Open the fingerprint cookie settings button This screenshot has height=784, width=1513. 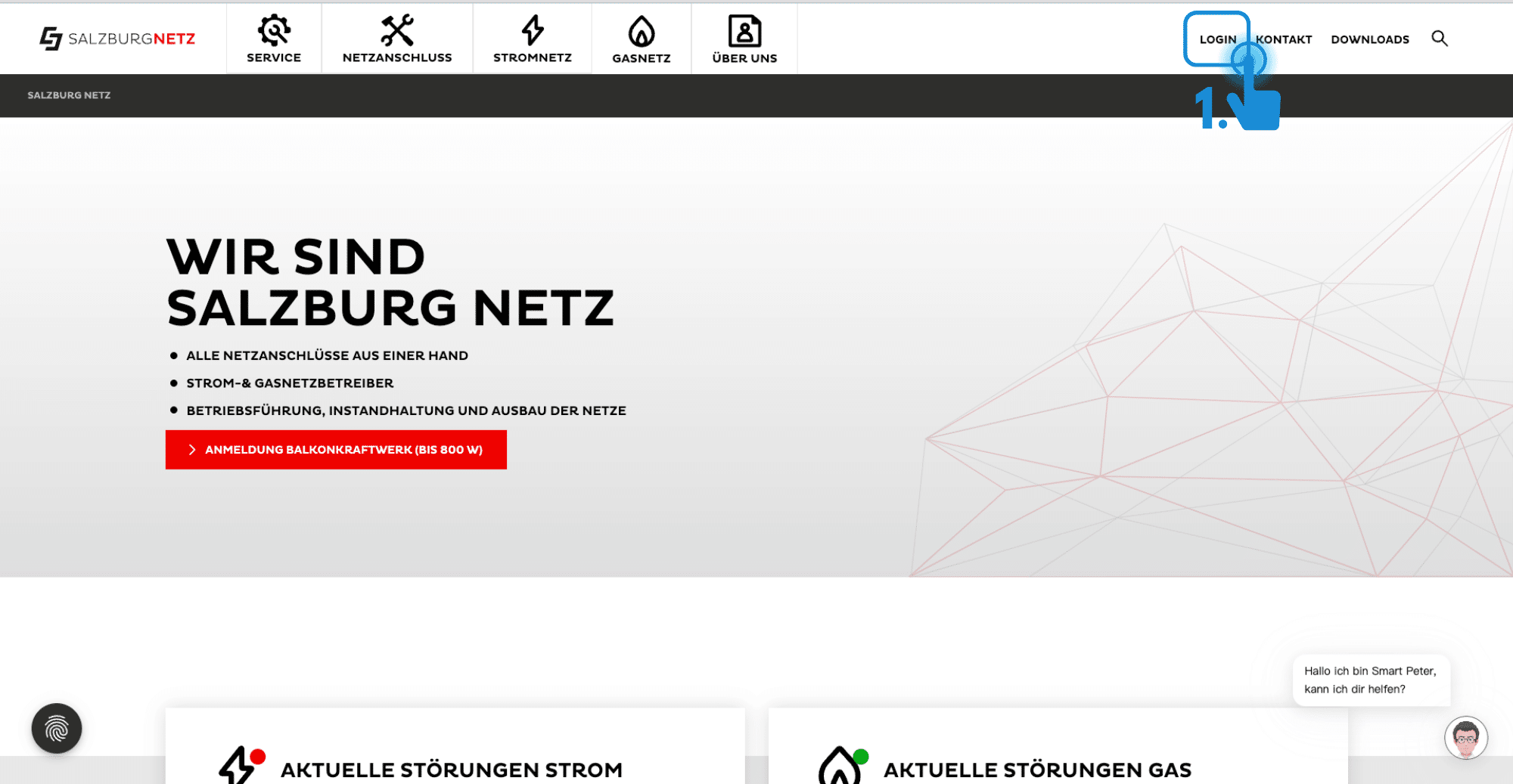(x=57, y=729)
